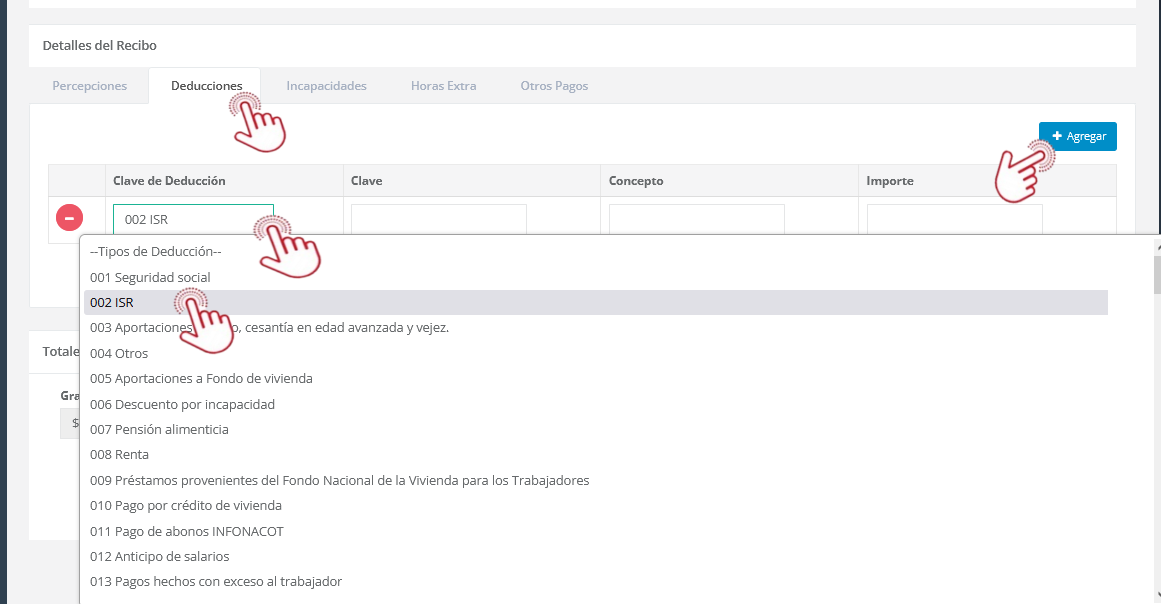
Task: Select 004 Otros deduction type
Action: click(119, 353)
